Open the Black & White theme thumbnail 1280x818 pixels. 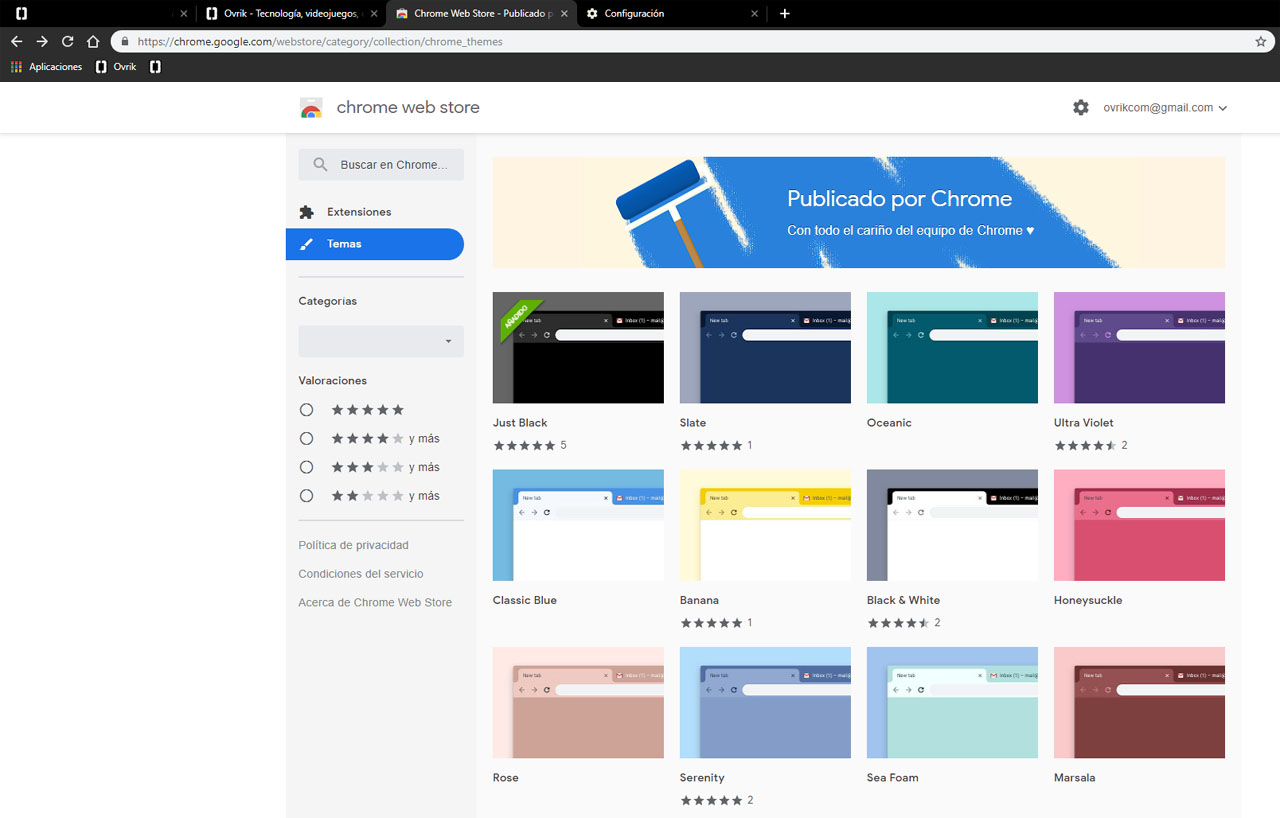click(952, 525)
